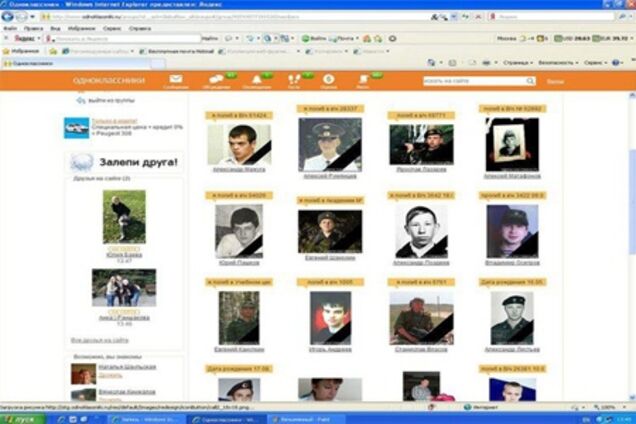Expand the Безопасность dropdown in IE command bar

pyautogui.click(x=557, y=61)
